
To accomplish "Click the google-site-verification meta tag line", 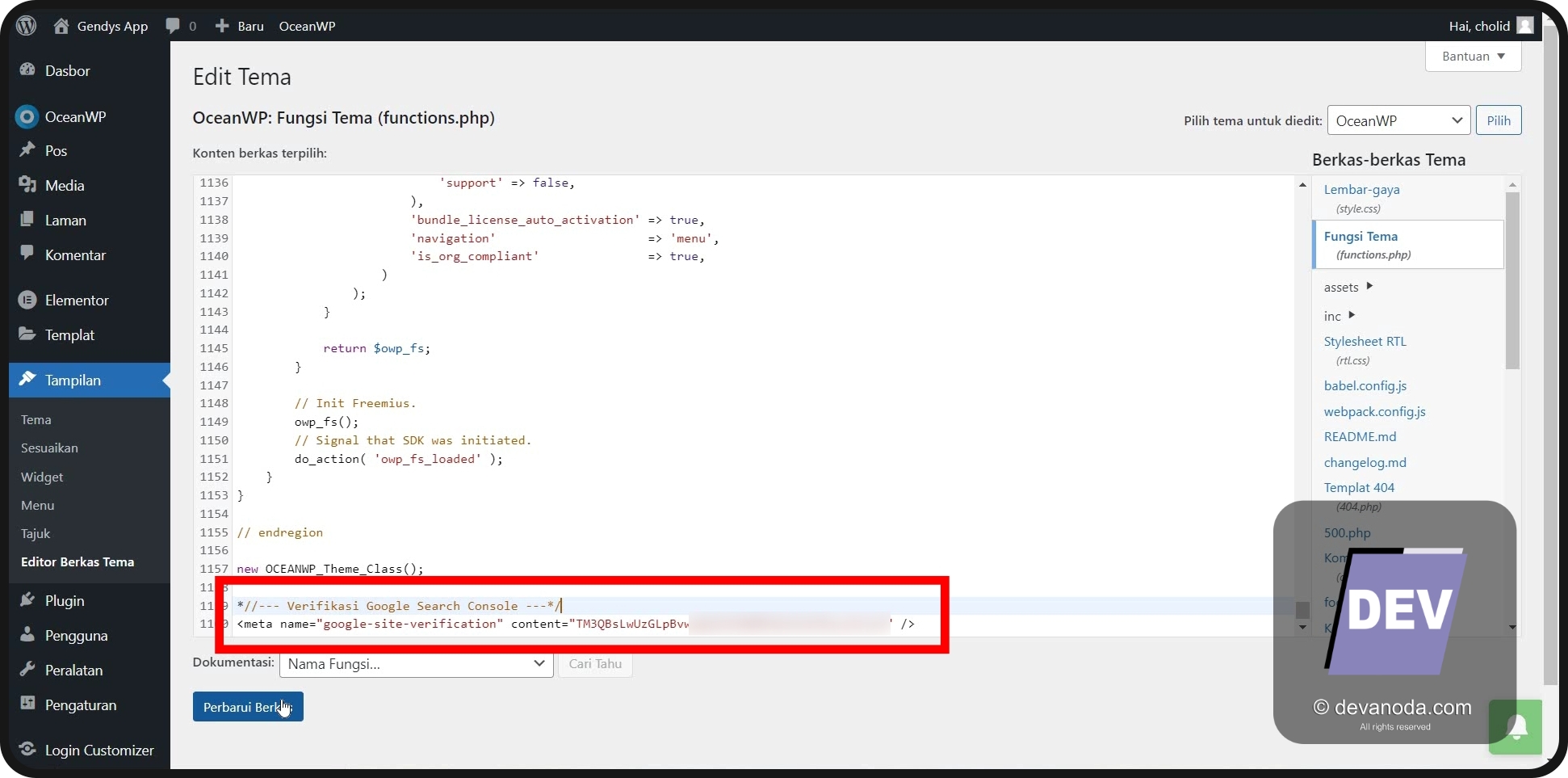I will point(576,624).
